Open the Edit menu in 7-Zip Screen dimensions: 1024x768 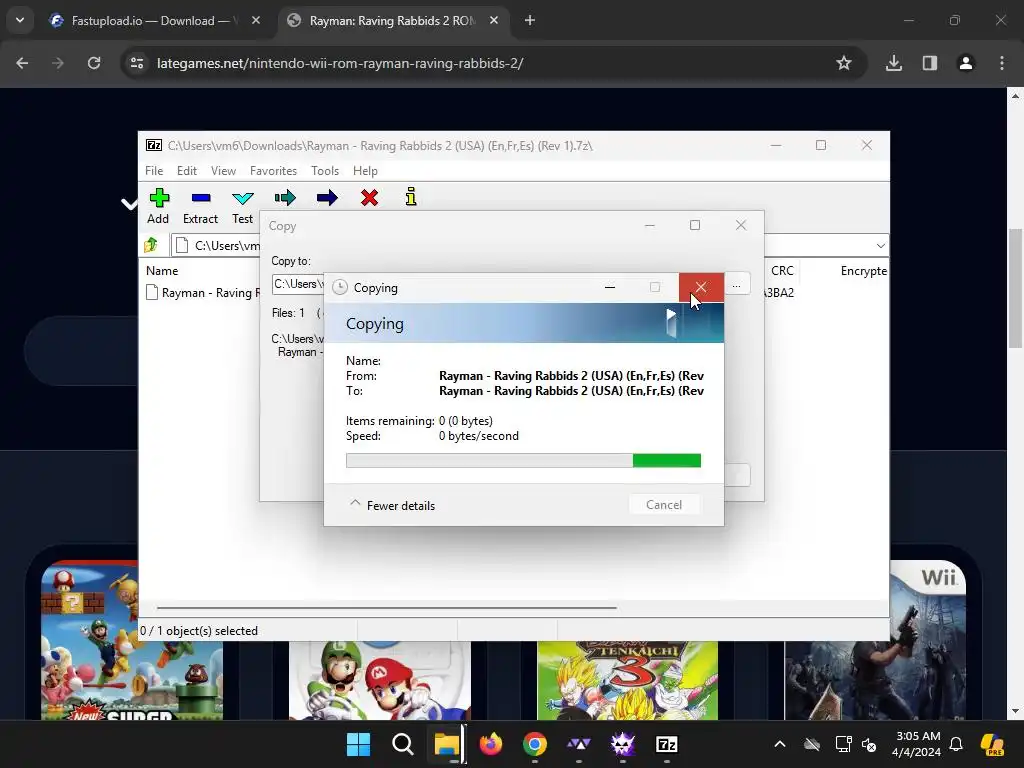(x=187, y=170)
